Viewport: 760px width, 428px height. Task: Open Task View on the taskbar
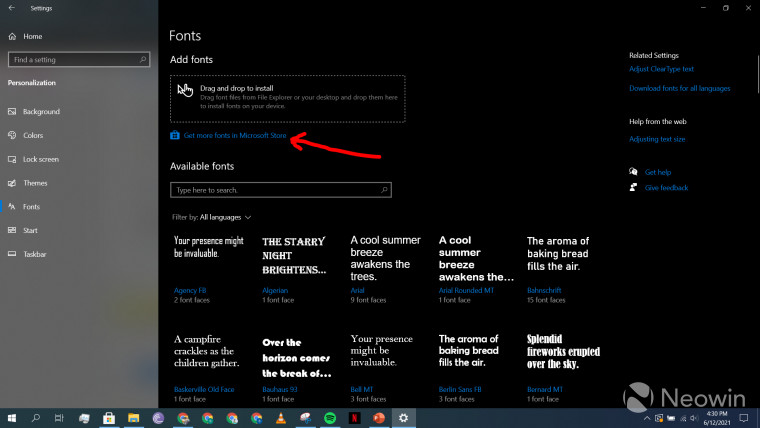[59, 418]
